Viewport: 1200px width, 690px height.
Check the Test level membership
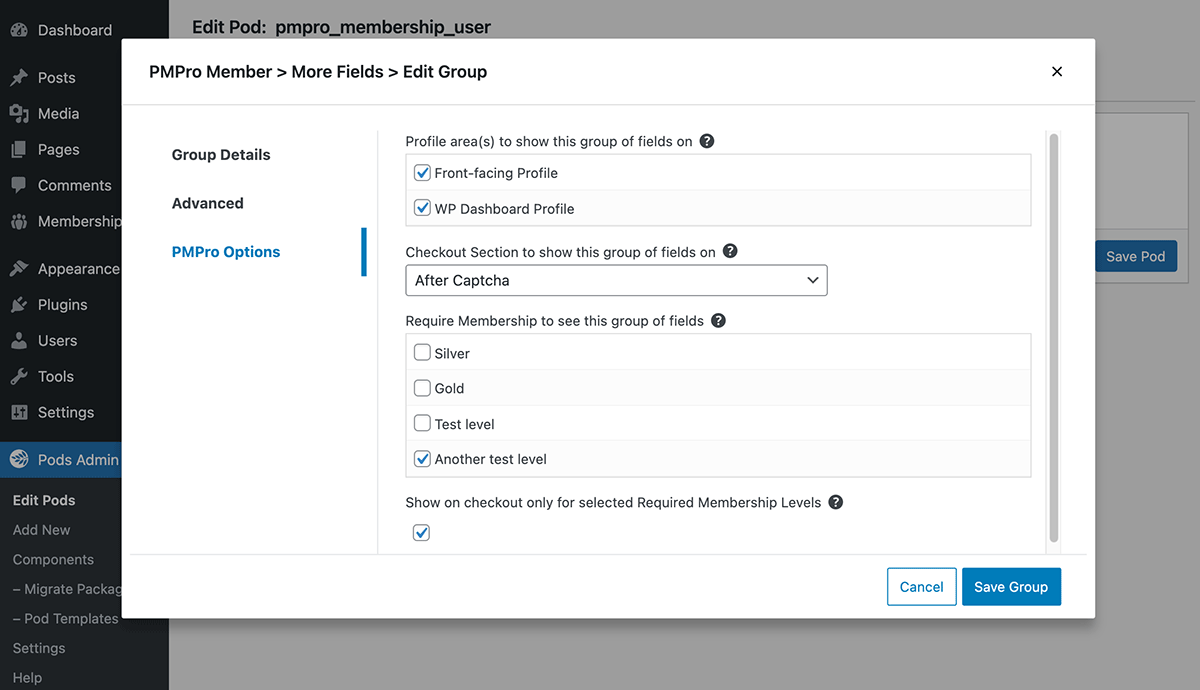pos(422,424)
